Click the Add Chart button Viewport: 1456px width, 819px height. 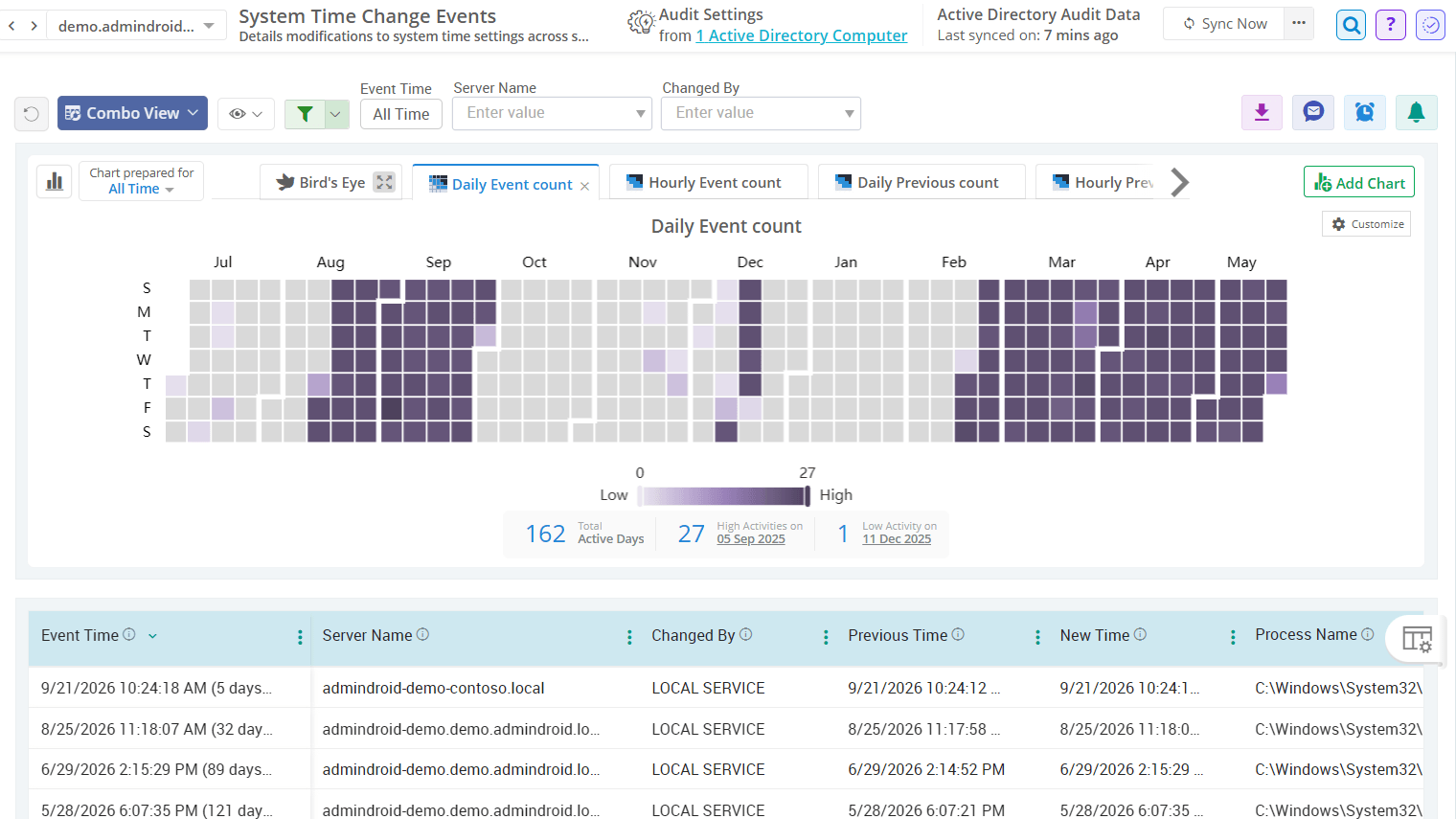coord(1359,182)
